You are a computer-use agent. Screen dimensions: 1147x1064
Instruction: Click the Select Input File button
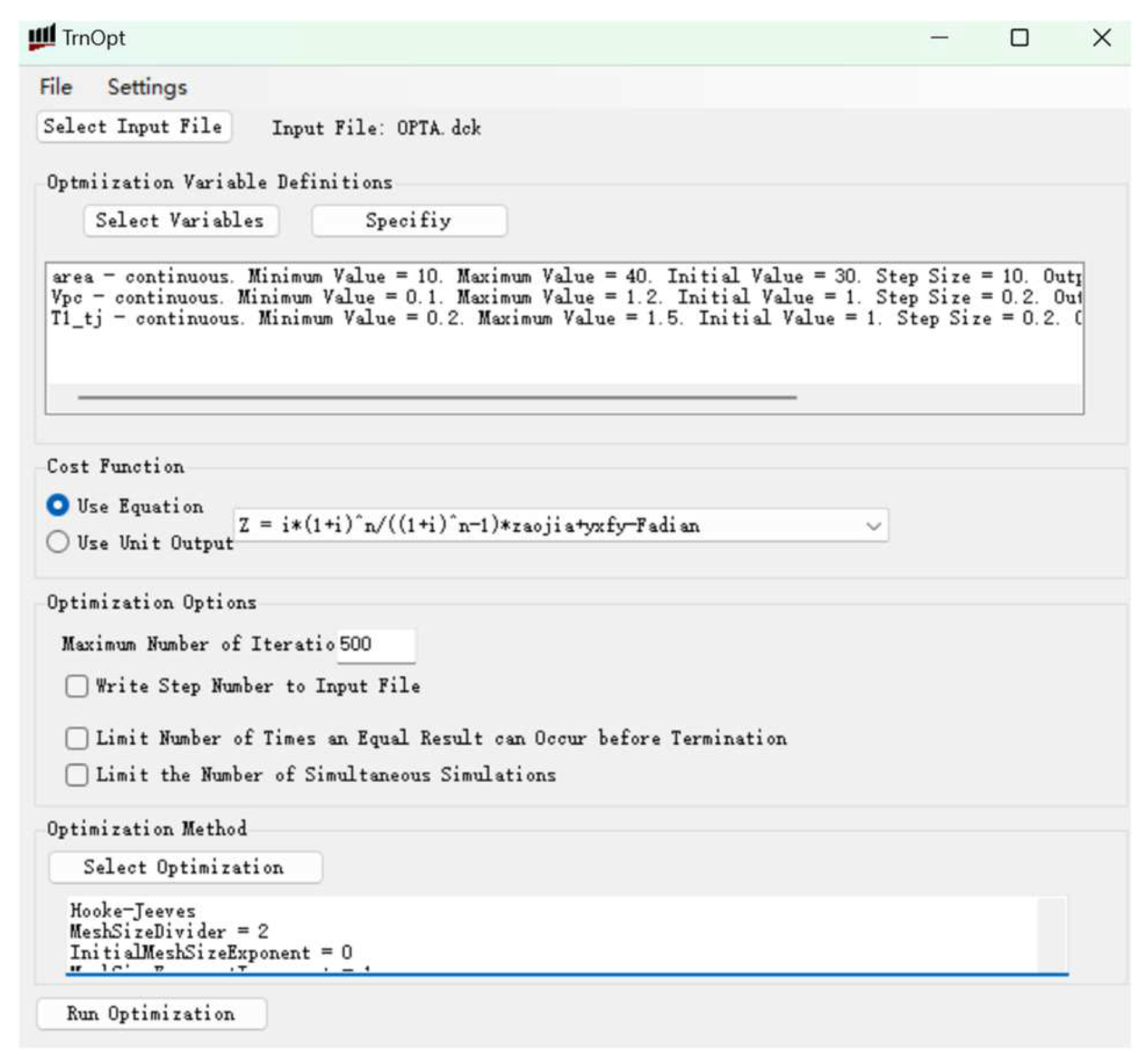(133, 127)
